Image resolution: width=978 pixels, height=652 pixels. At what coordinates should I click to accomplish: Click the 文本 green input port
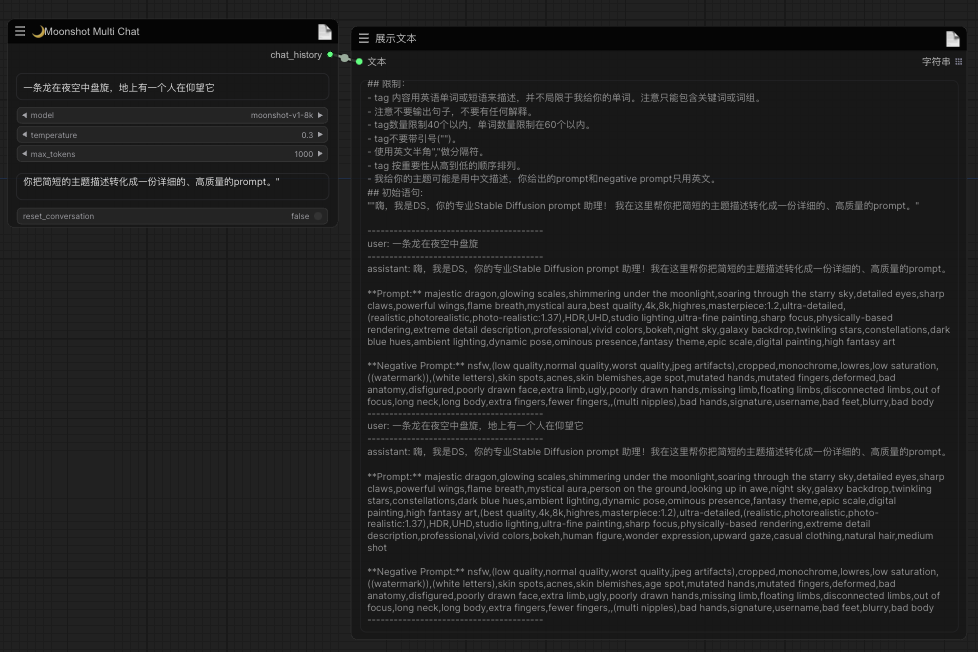[x=359, y=62]
